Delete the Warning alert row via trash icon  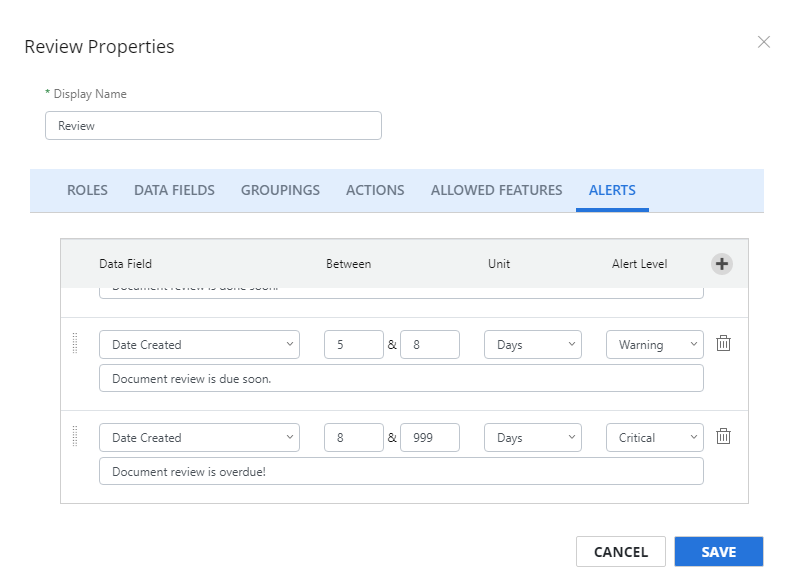[723, 343]
